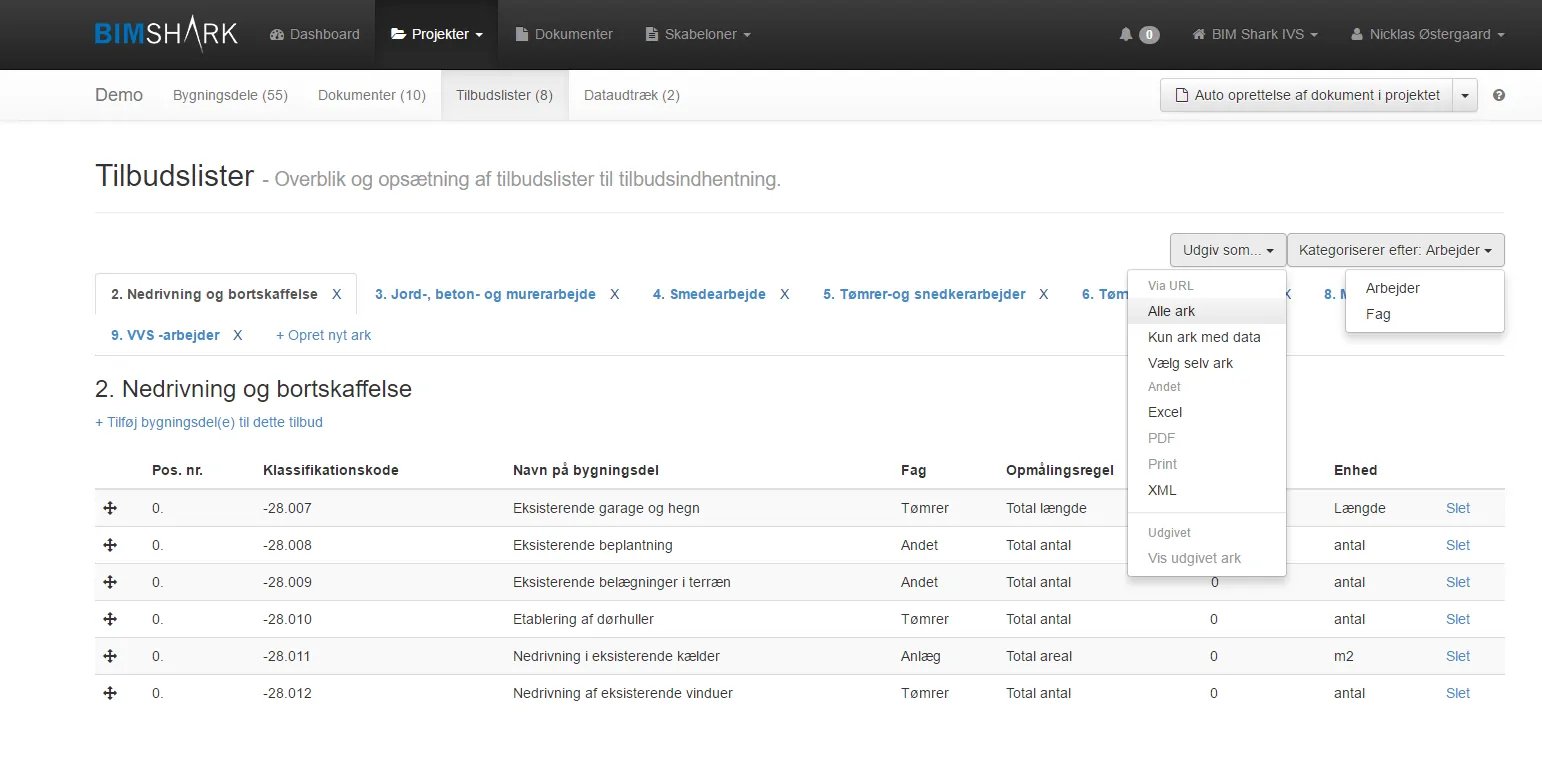Switch to the Bygningsdele (55) tab
The height and width of the screenshot is (763, 1542).
pyautogui.click(x=230, y=95)
